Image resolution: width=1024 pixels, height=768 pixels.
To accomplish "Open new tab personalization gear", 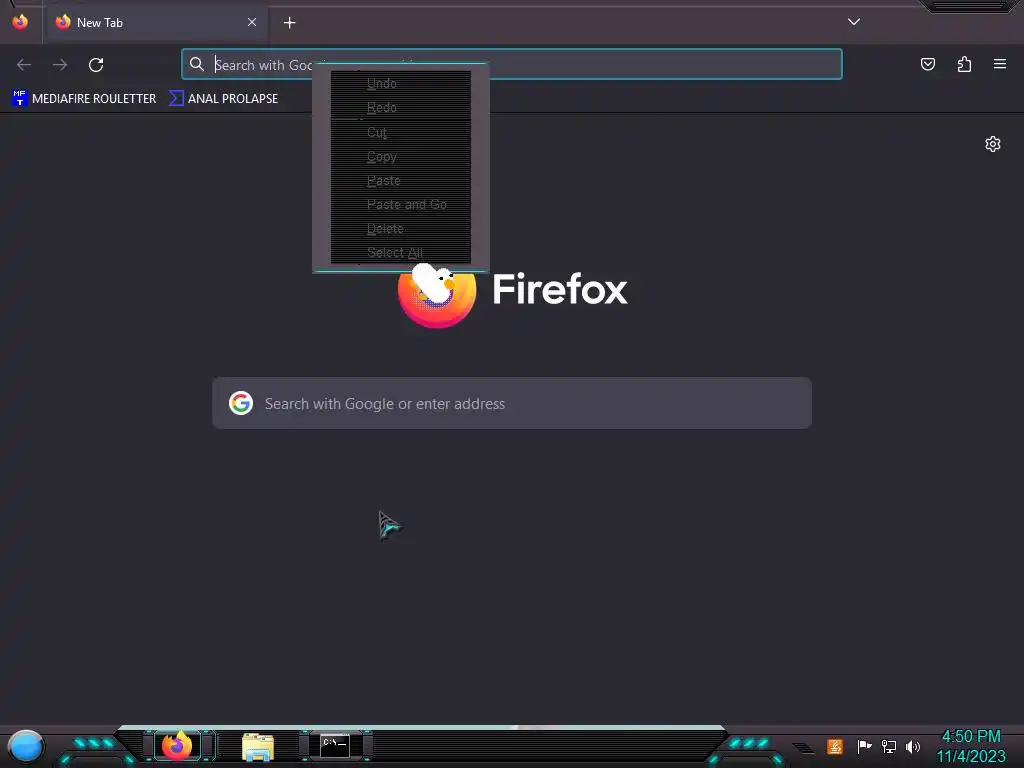I will [x=993, y=144].
